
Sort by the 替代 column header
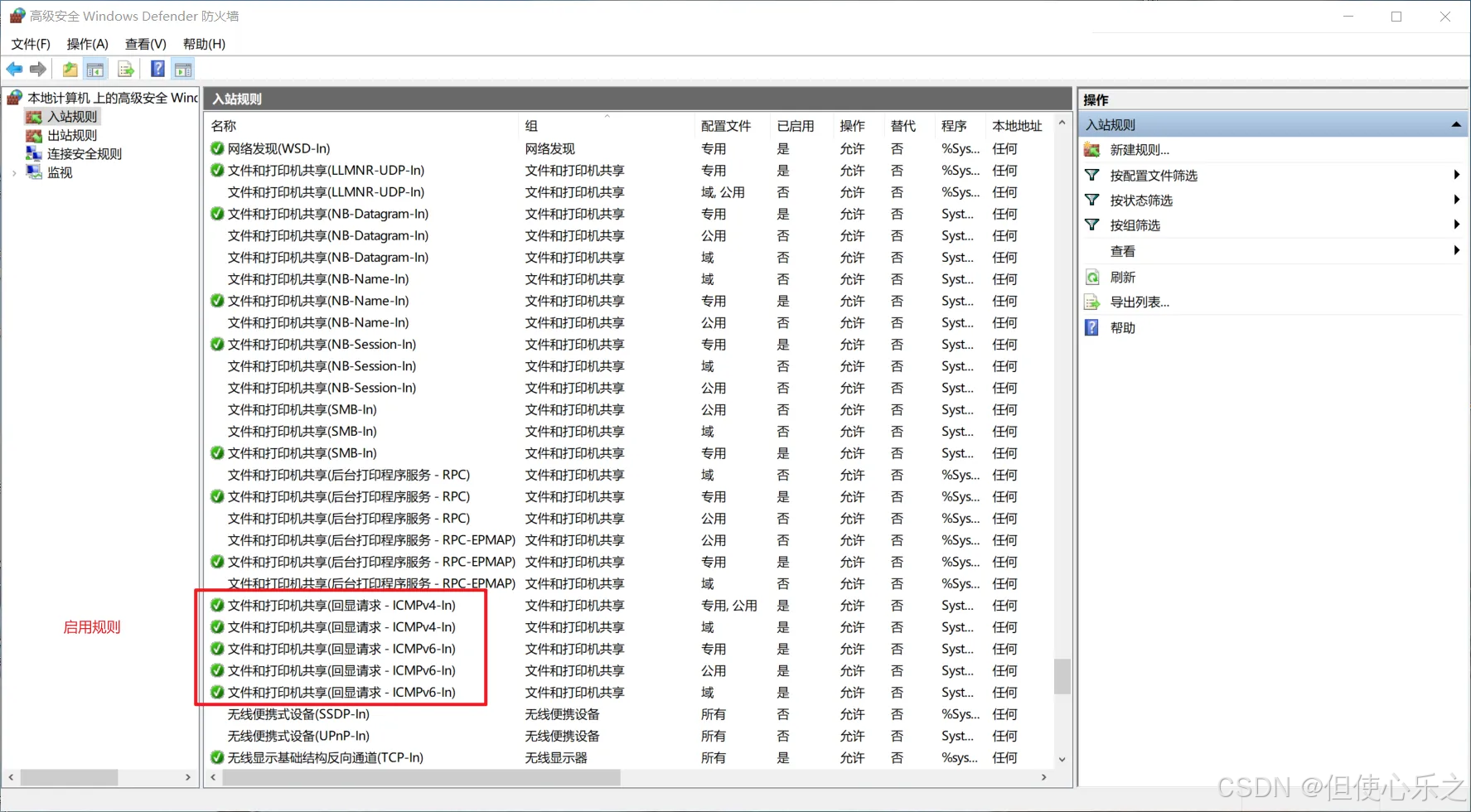click(909, 126)
